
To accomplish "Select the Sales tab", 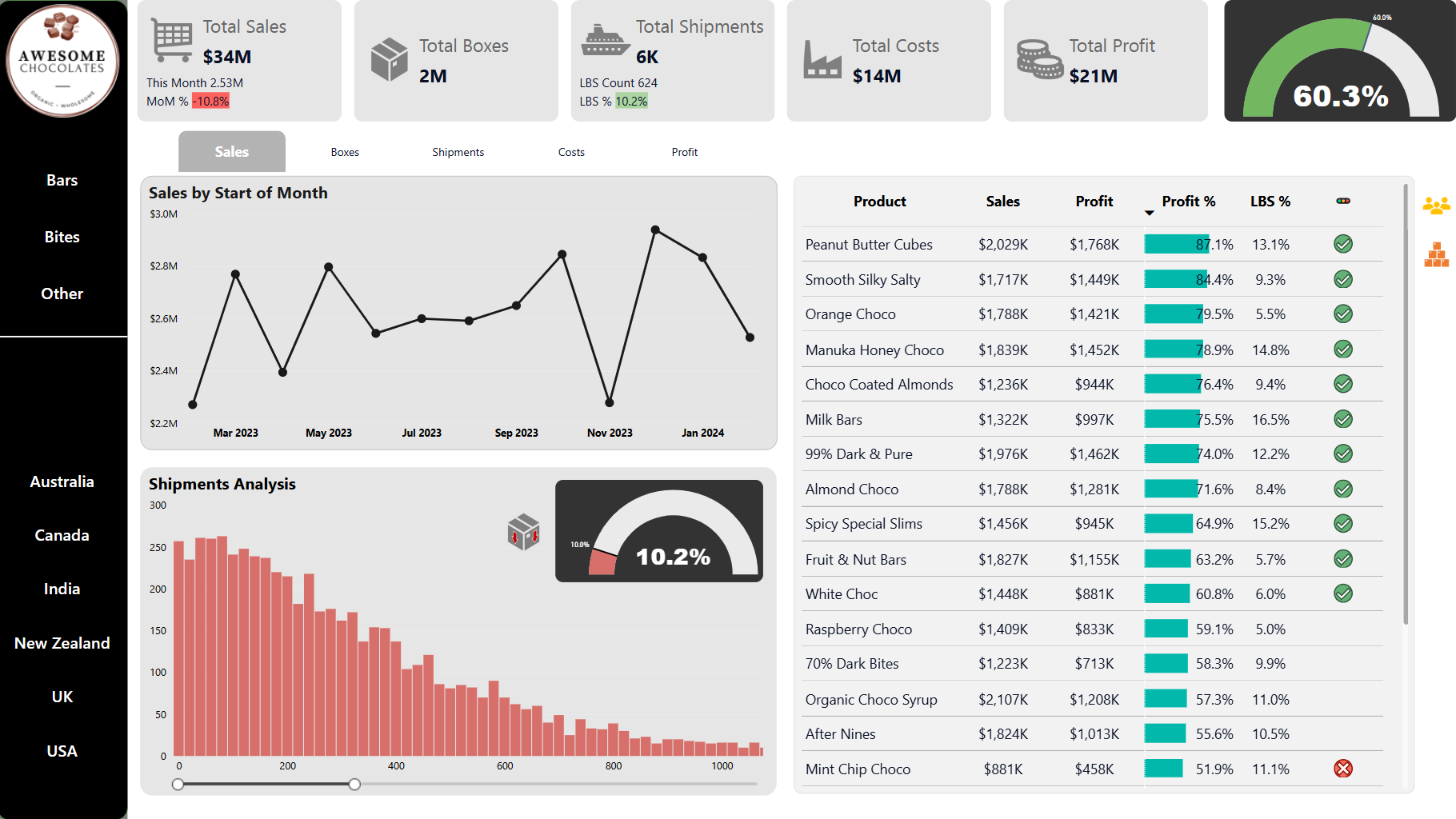I will pyautogui.click(x=232, y=151).
